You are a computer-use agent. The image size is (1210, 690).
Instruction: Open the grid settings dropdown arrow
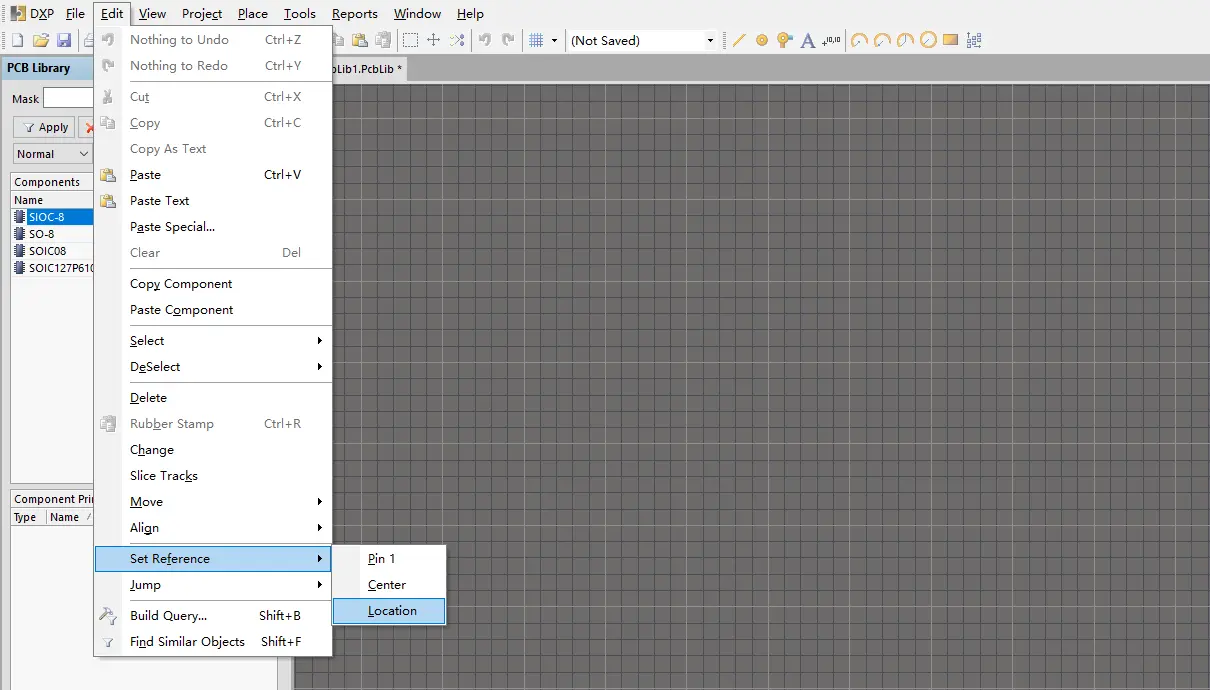(554, 41)
